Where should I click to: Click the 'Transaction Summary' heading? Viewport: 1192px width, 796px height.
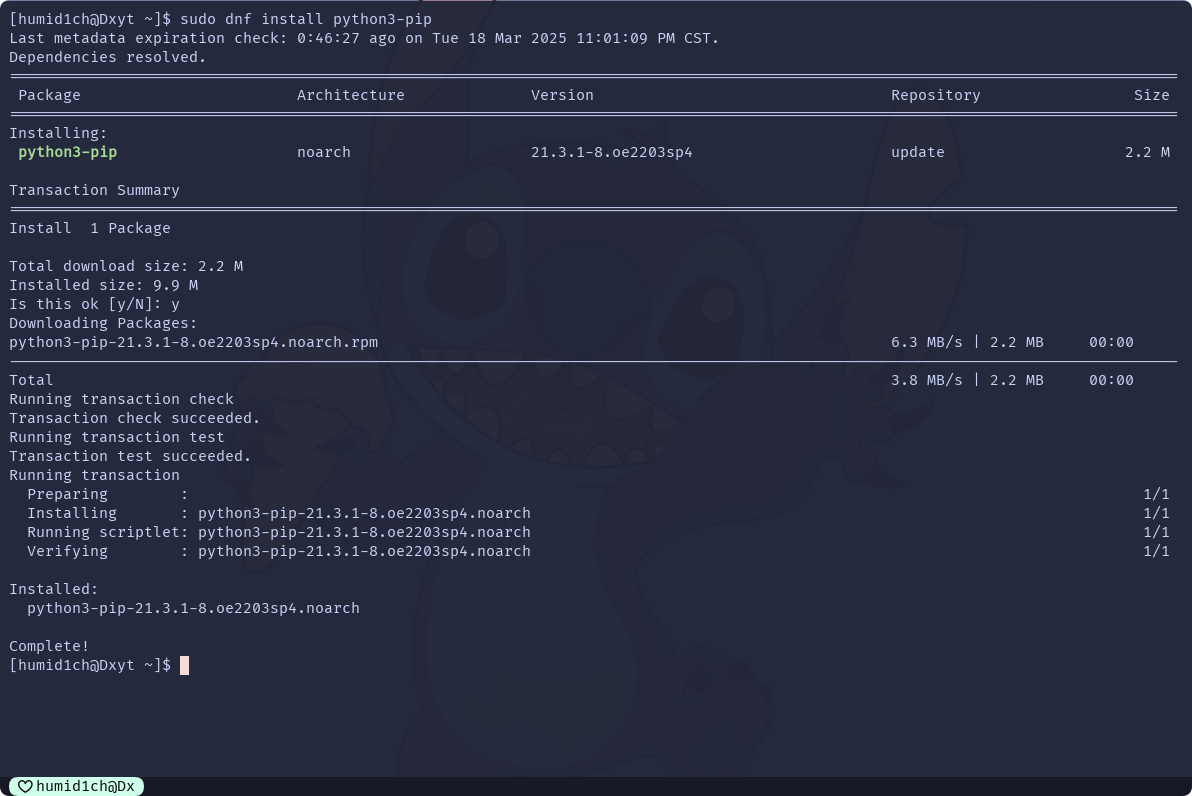pyautogui.click(x=94, y=190)
